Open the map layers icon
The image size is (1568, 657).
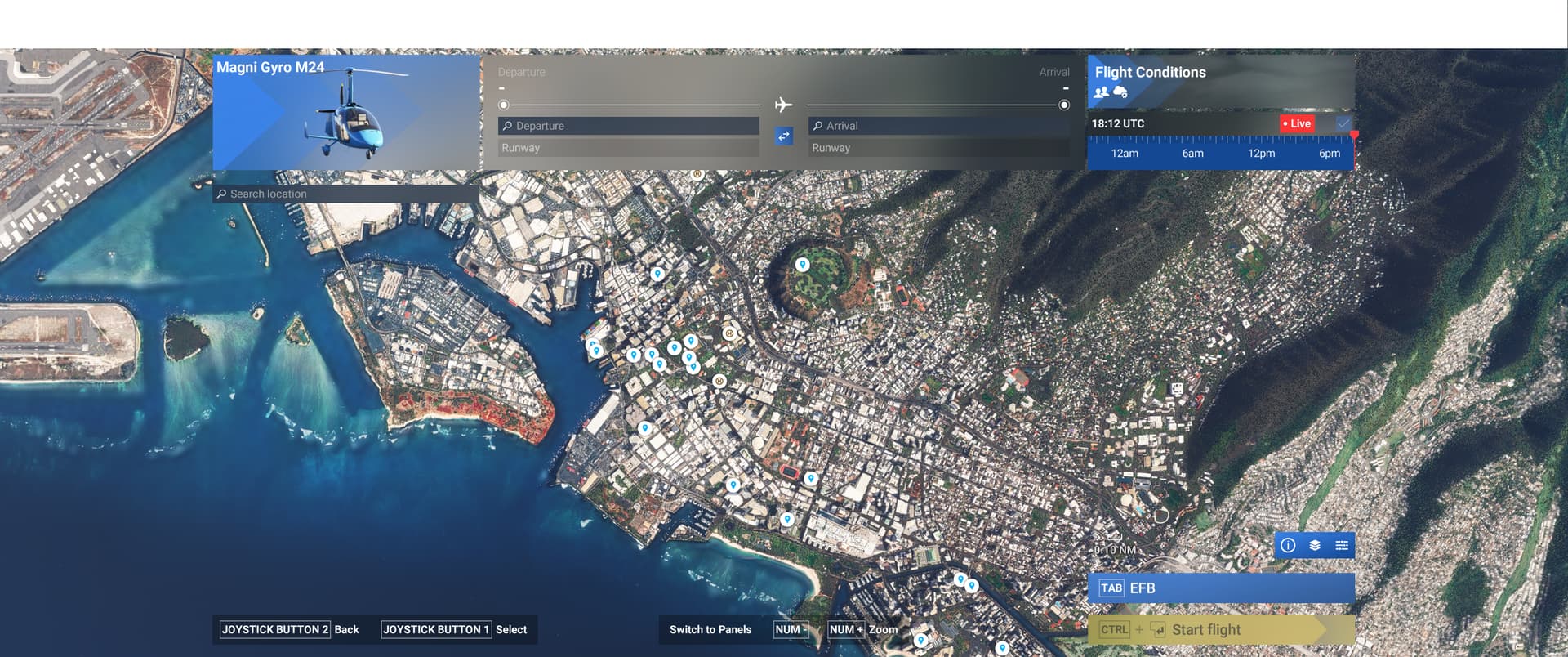tap(1315, 546)
